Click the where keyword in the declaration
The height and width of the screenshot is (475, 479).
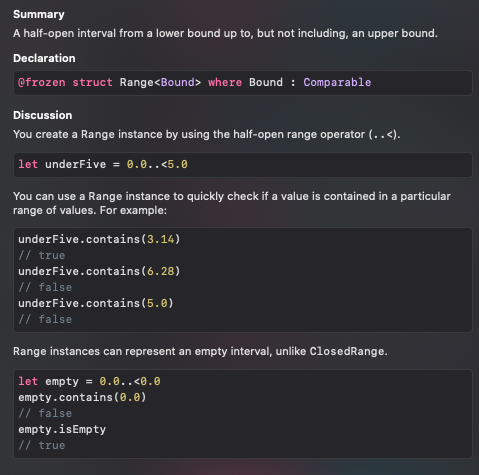tap(225, 82)
